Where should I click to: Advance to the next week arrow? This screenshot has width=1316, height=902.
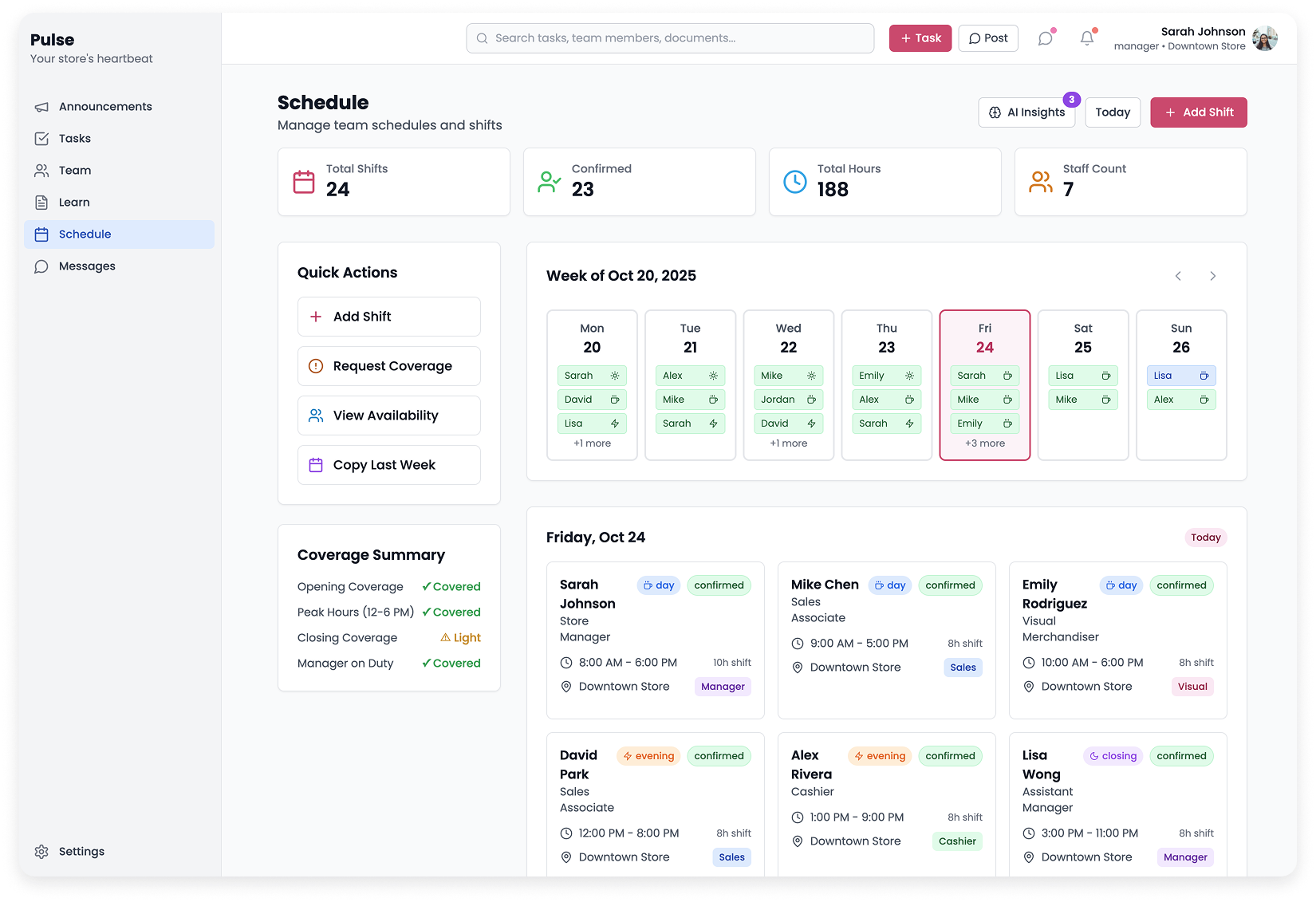1212,276
